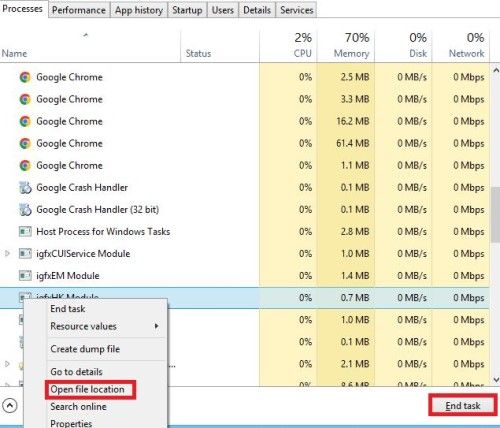Click the igfxEM Module icon

click(x=25, y=276)
